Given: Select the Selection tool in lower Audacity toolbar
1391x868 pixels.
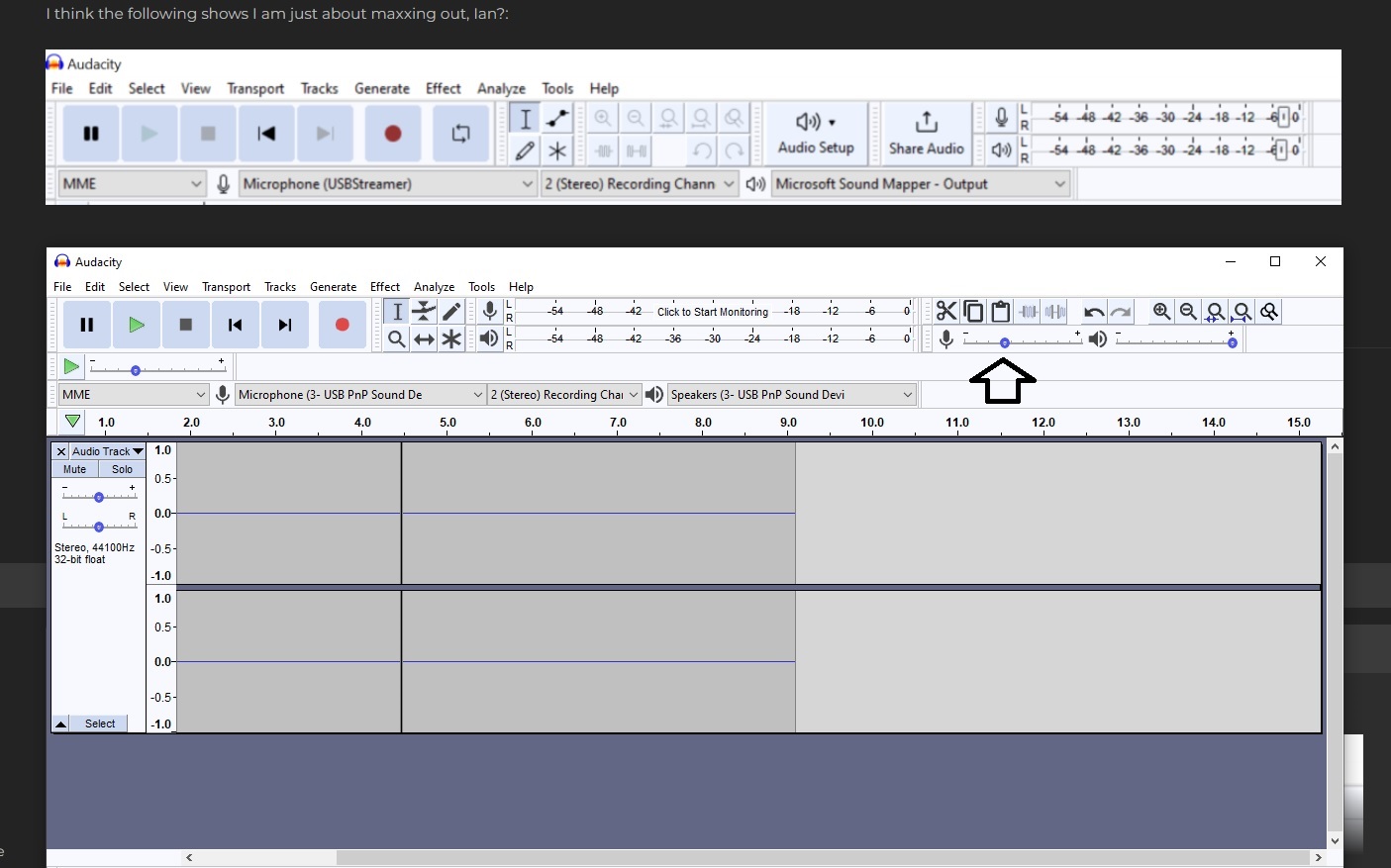Looking at the screenshot, I should click(x=397, y=312).
